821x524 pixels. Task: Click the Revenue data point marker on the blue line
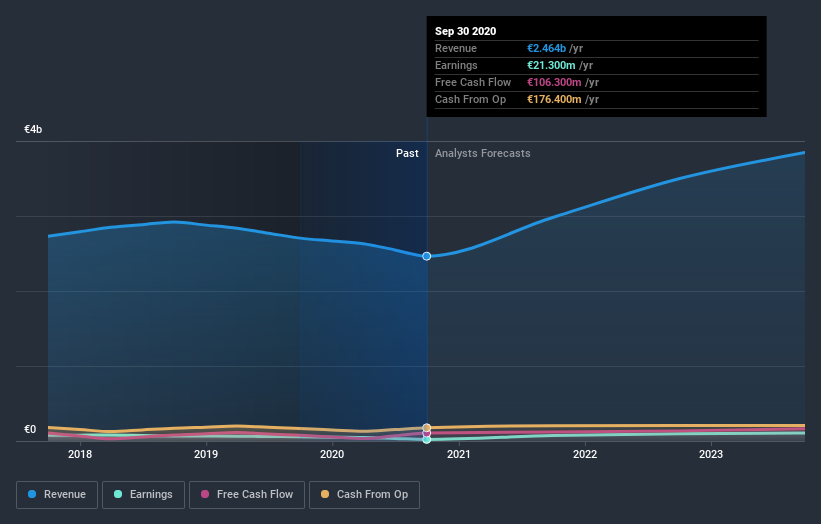tap(427, 256)
